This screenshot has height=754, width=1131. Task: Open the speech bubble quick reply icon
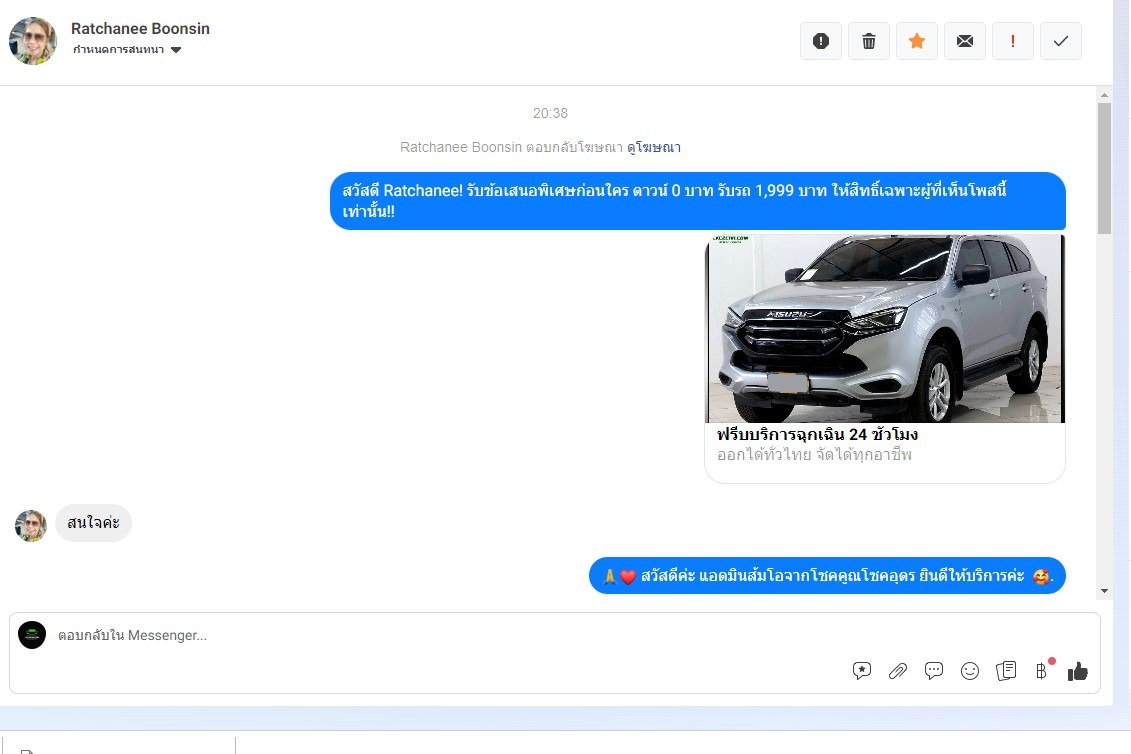[934, 671]
